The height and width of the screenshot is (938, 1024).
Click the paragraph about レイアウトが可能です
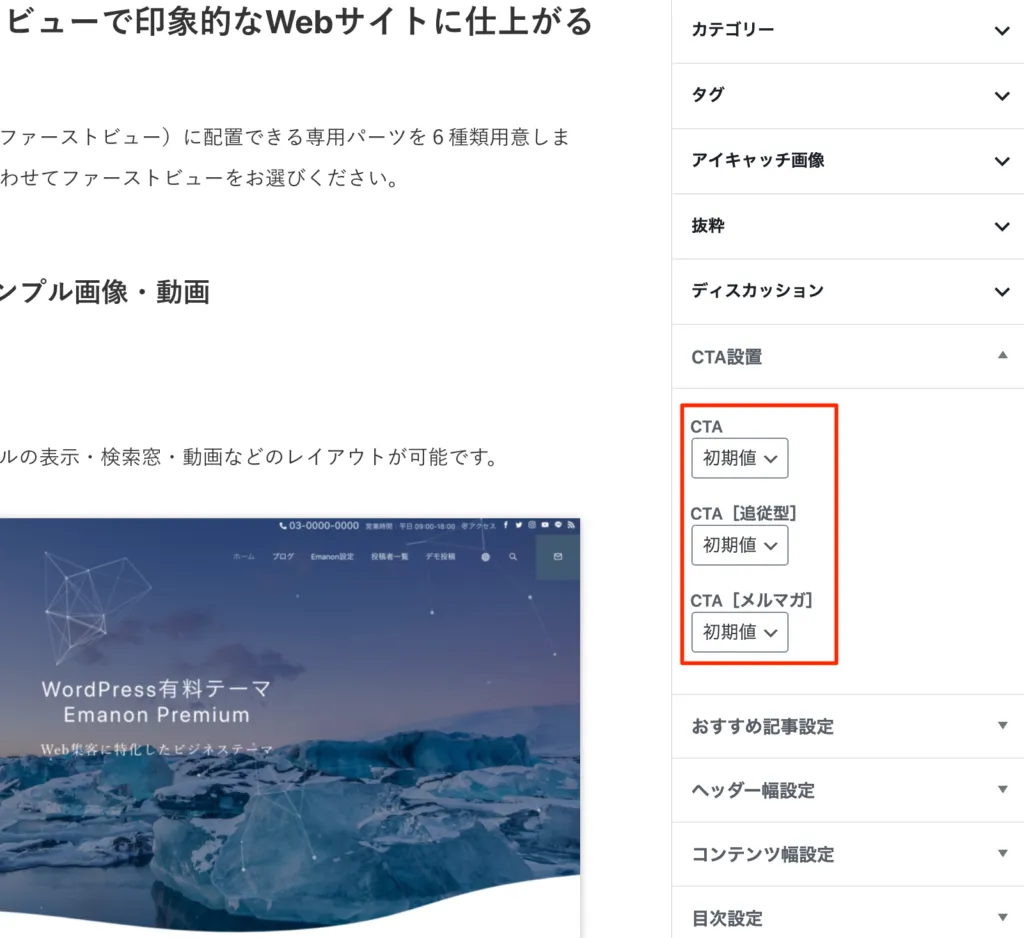(249, 457)
